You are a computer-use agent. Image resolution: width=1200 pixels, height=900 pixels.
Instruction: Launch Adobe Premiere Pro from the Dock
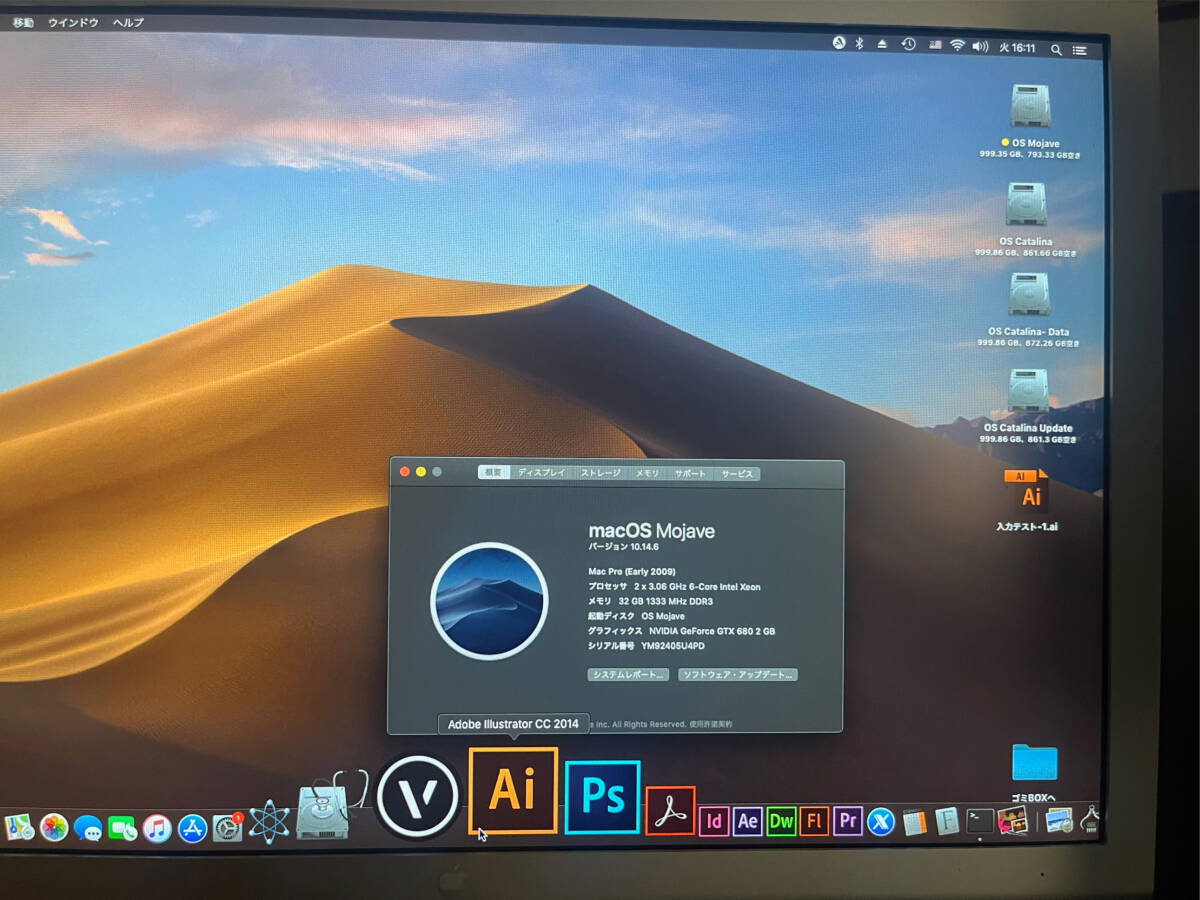pos(848,821)
